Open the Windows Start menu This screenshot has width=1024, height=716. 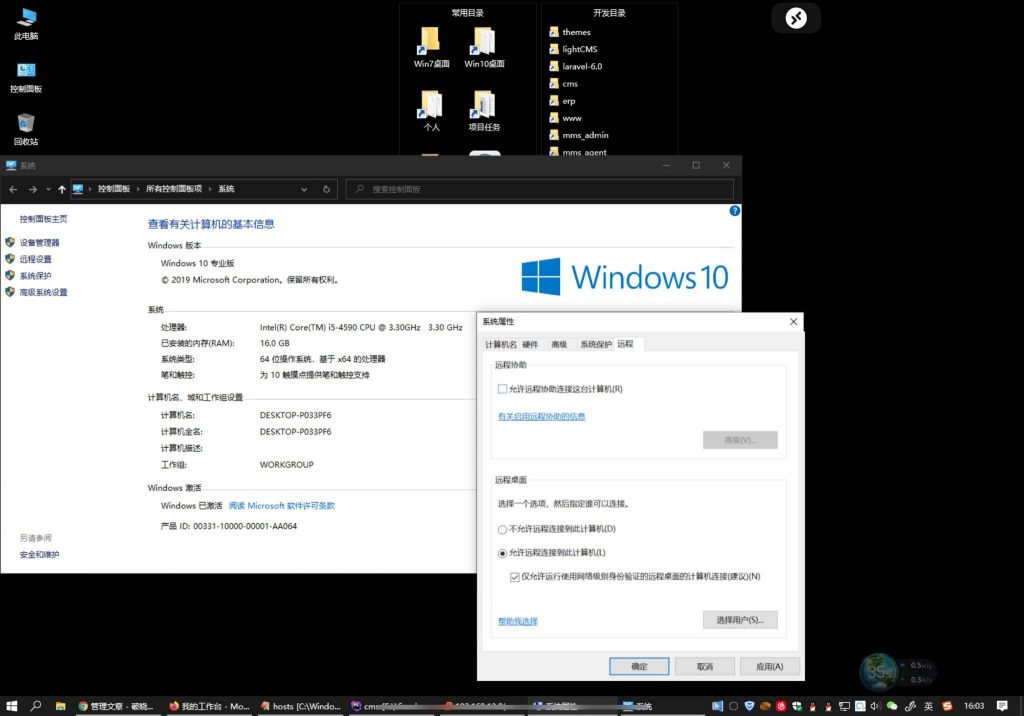click(x=11, y=706)
